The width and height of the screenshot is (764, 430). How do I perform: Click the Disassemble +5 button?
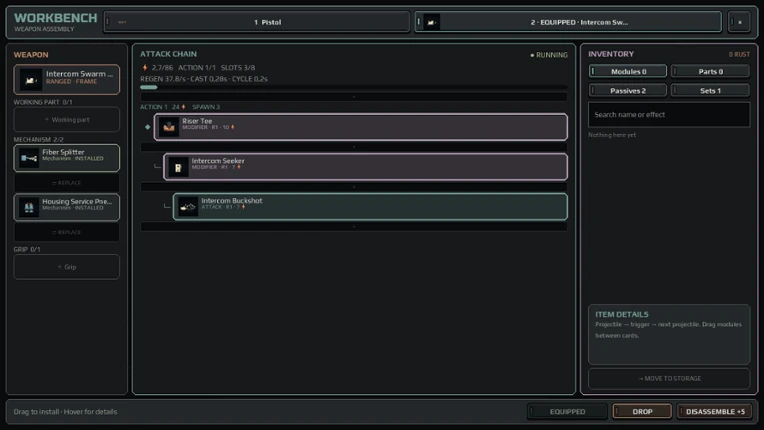[x=714, y=411]
